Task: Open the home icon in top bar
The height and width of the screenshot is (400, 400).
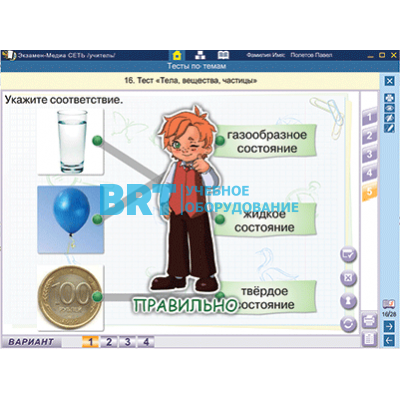Action: 177,55
